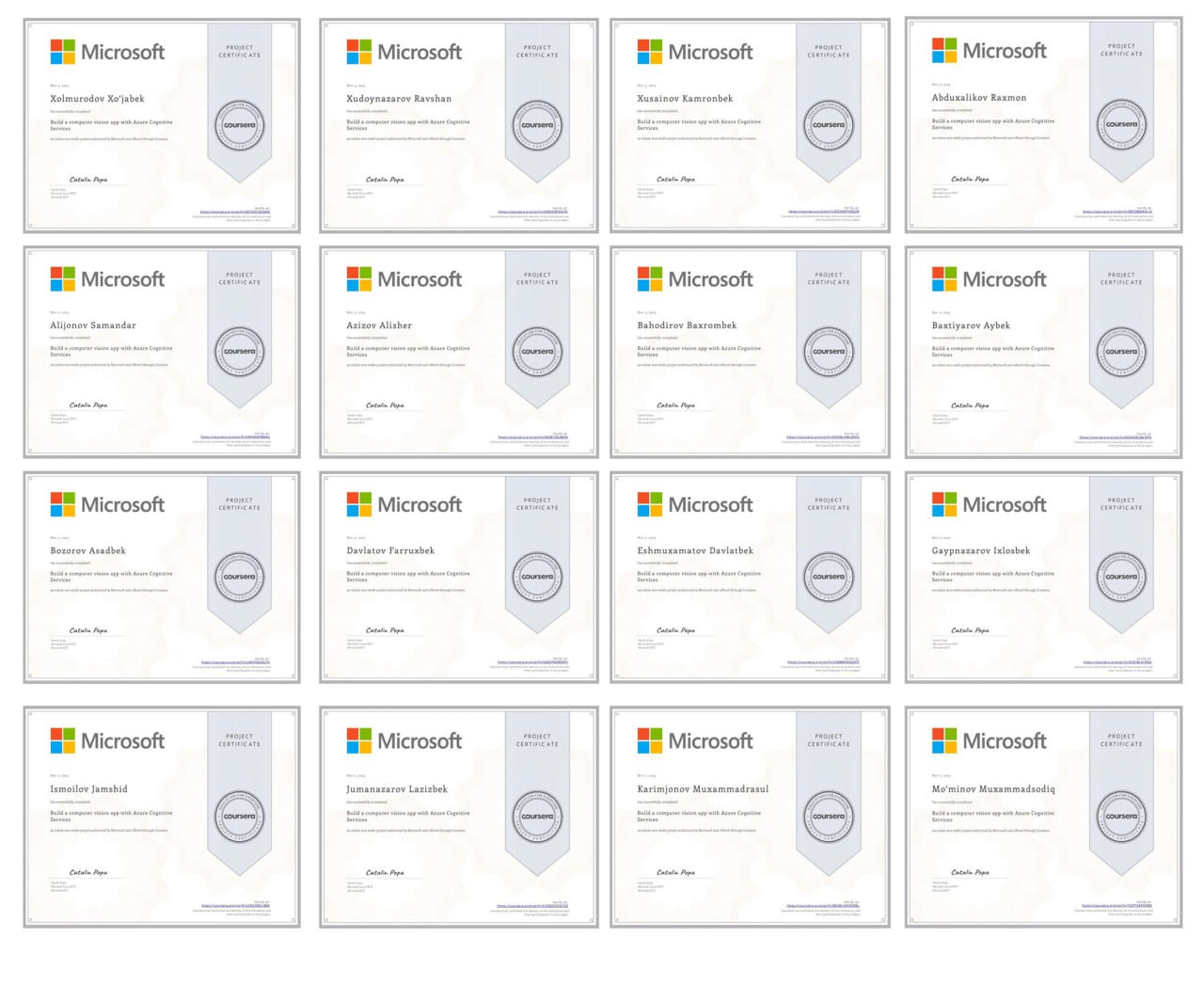Screen dimensions: 1204x985
Task: Open verify link on Gaypnazarov Ixlosbek certificate
Action: [x=1117, y=662]
